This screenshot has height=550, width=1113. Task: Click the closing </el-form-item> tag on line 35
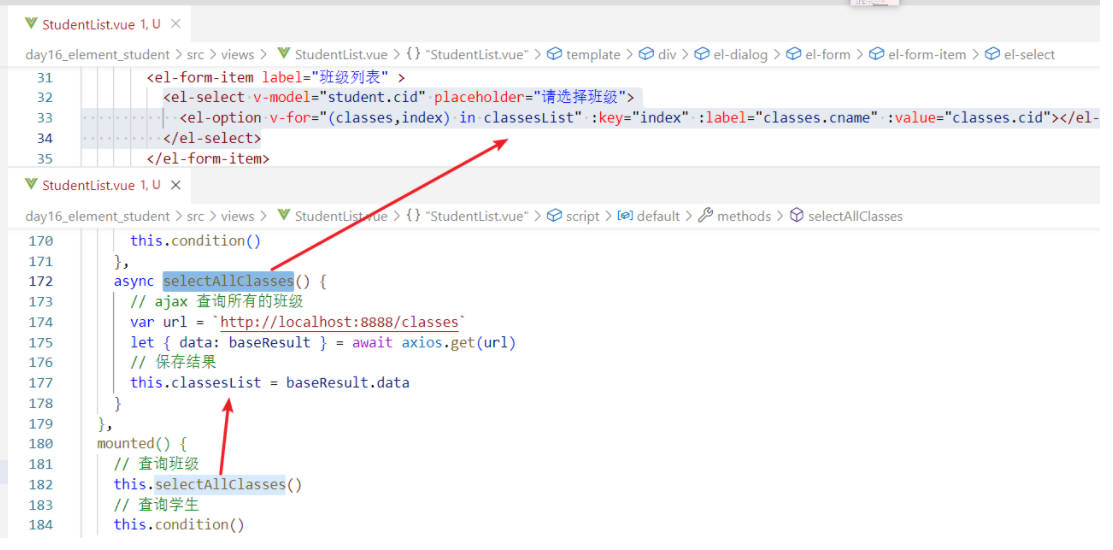click(x=208, y=158)
